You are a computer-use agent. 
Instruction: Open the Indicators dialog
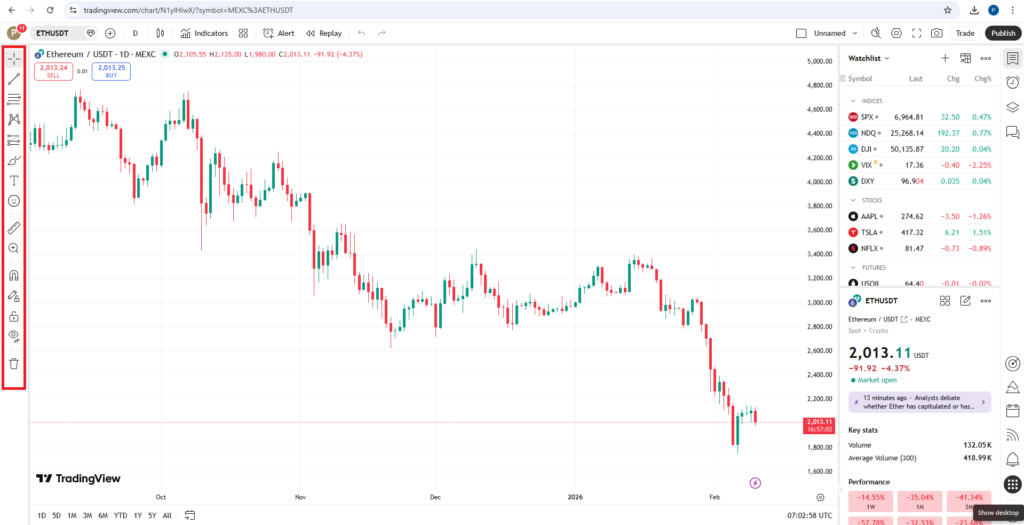[204, 33]
